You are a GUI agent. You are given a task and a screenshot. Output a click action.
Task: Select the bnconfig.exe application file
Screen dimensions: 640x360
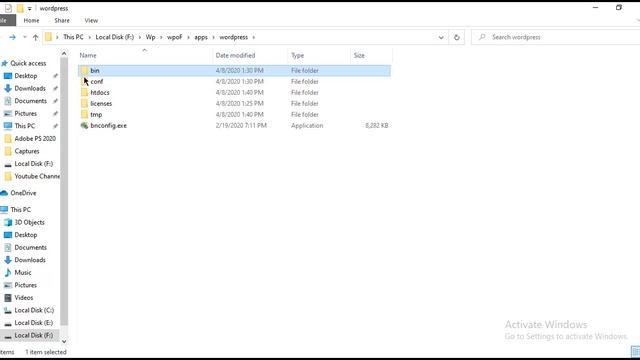tap(234, 126)
